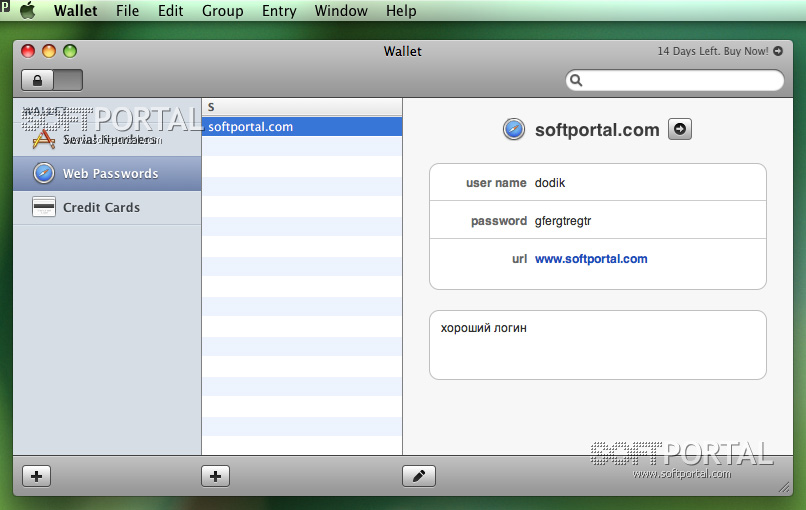
Task: Open the Window menu
Action: [x=341, y=11]
